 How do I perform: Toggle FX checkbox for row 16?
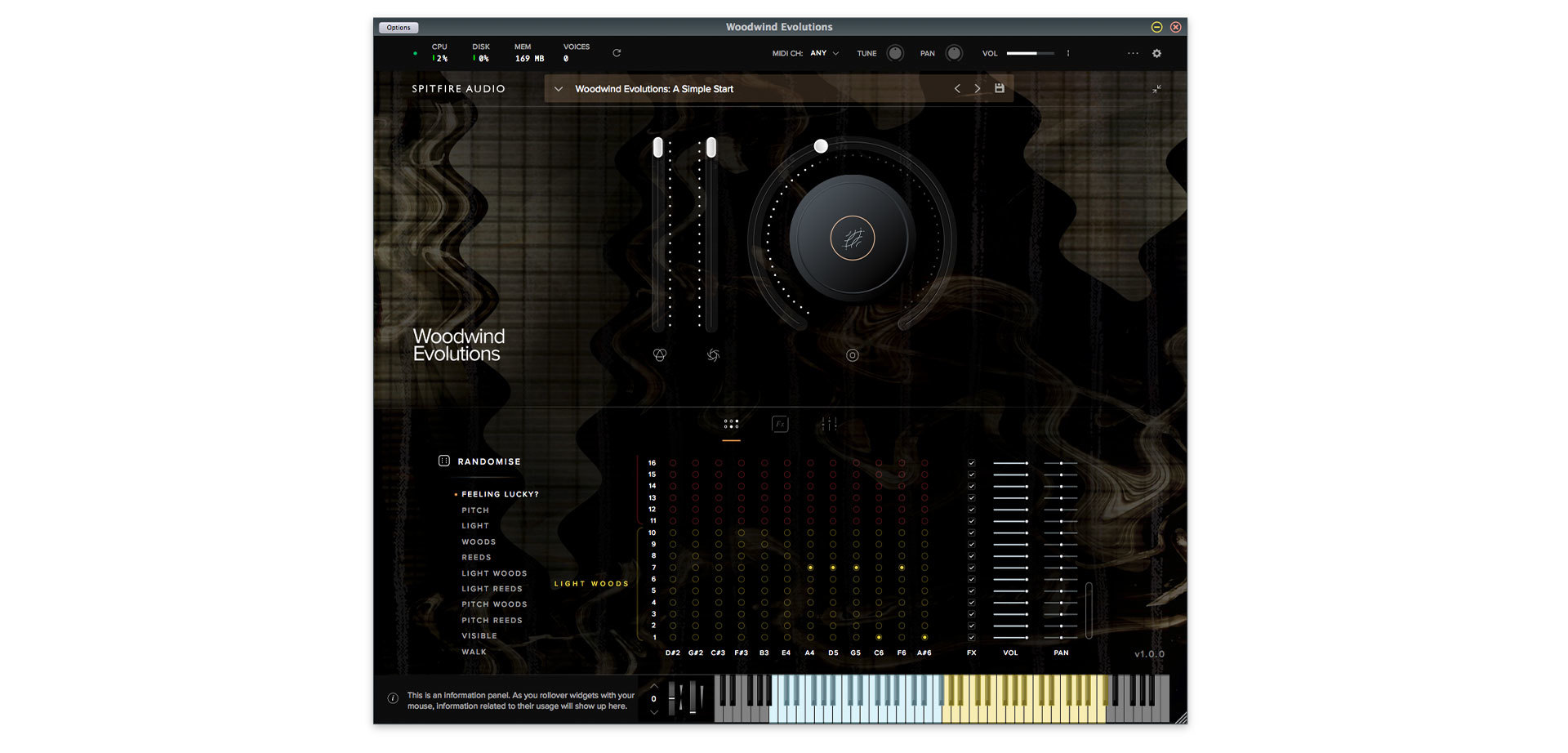971,463
